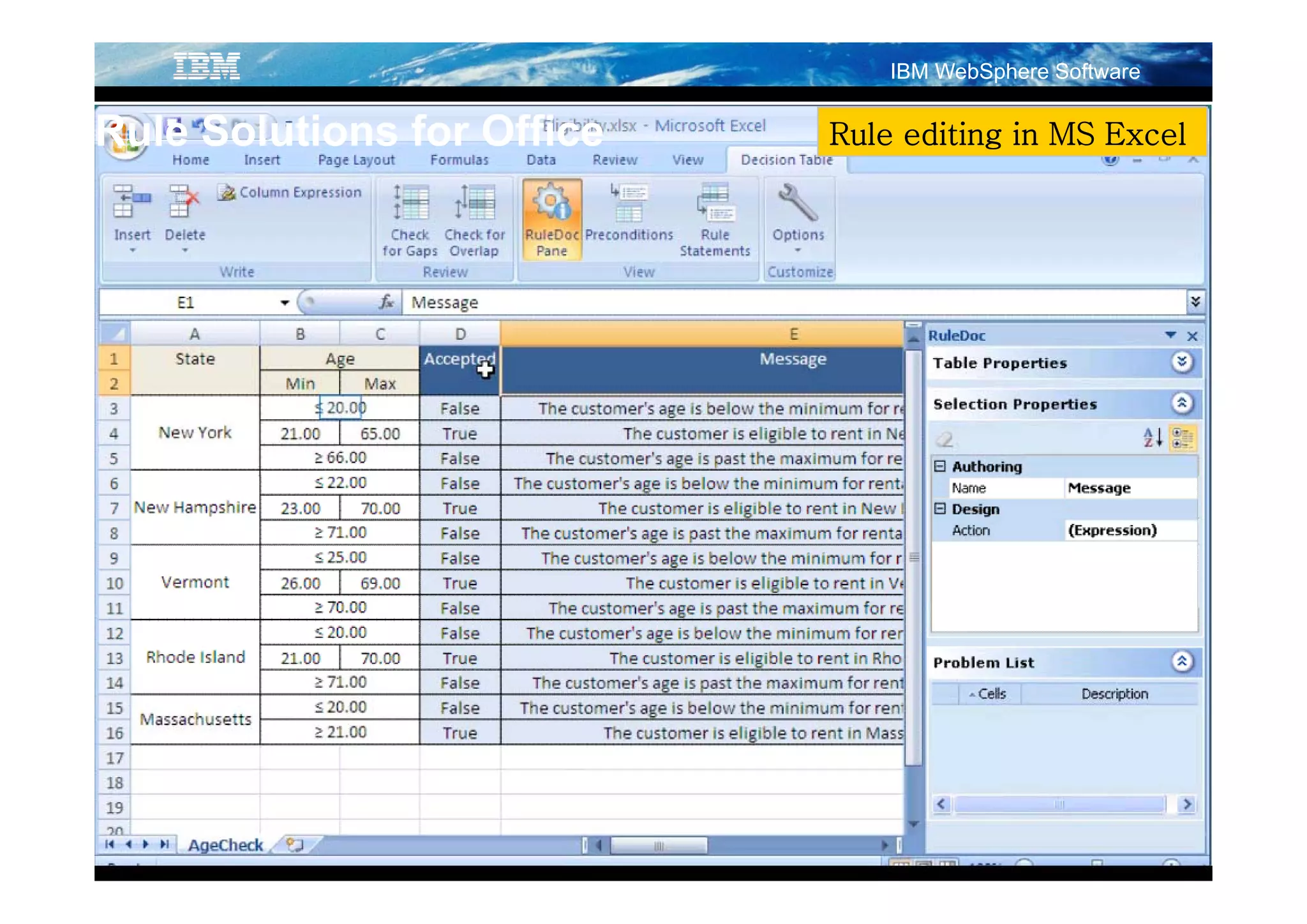
Task: Select column E header
Action: [x=702, y=334]
